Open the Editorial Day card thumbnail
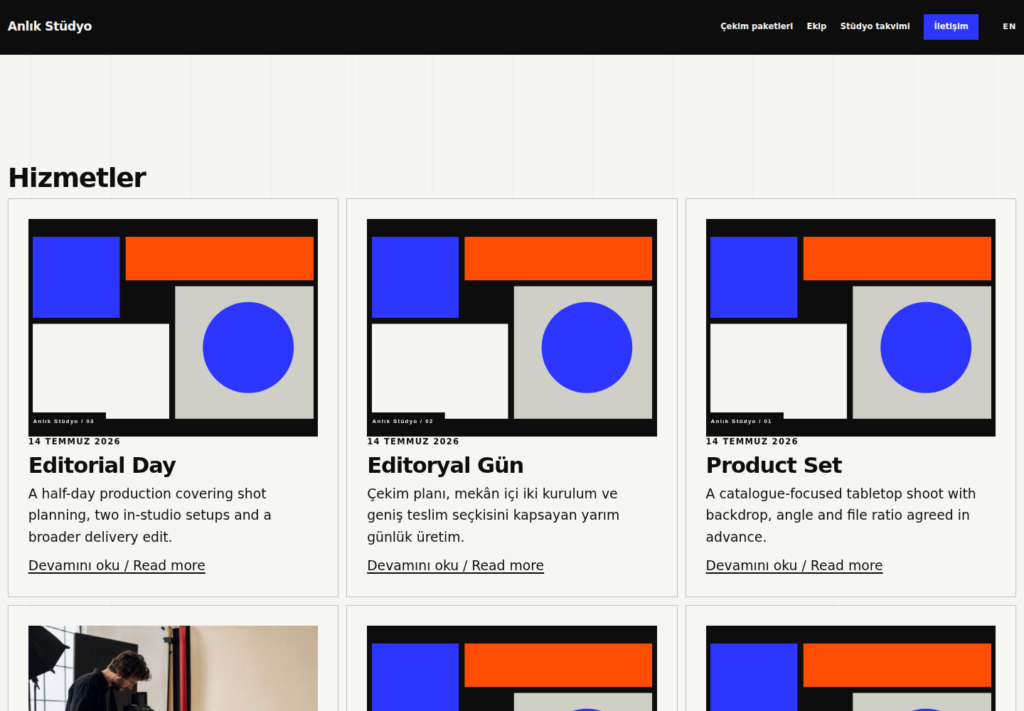This screenshot has width=1024, height=711. tap(173, 328)
